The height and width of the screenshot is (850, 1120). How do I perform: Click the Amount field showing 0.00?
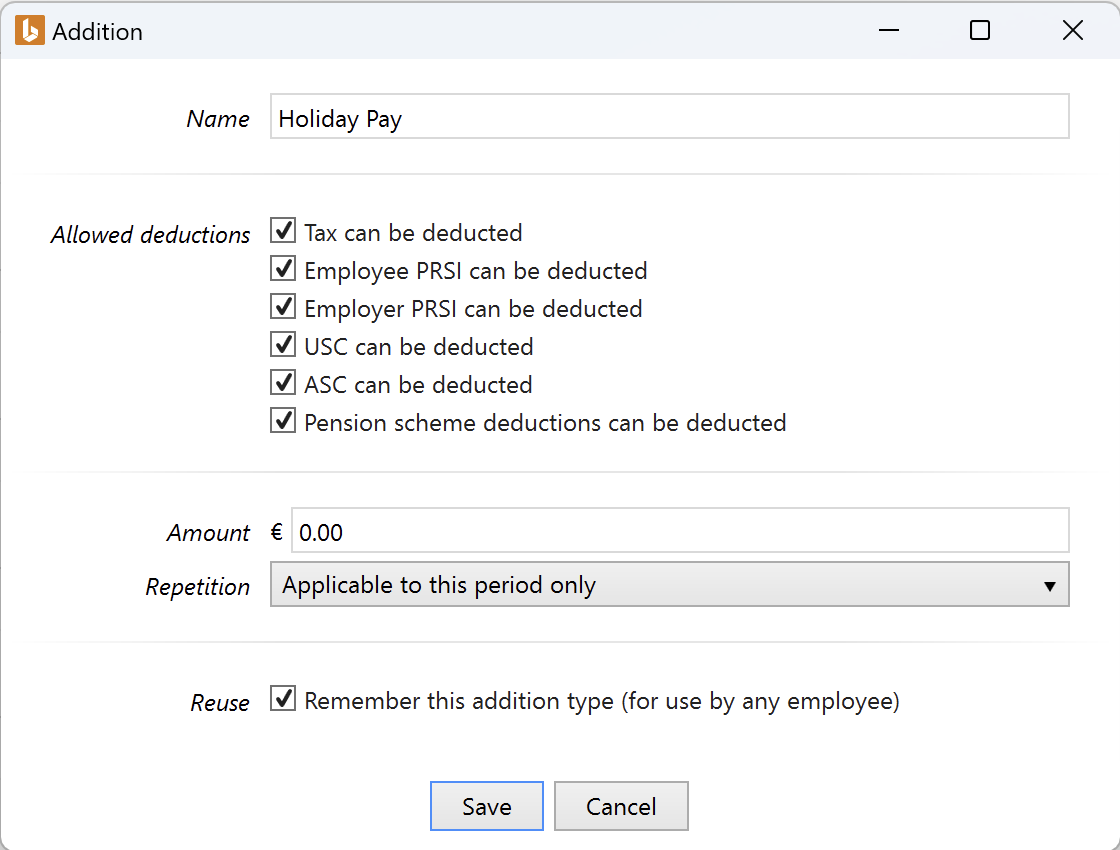tap(680, 530)
